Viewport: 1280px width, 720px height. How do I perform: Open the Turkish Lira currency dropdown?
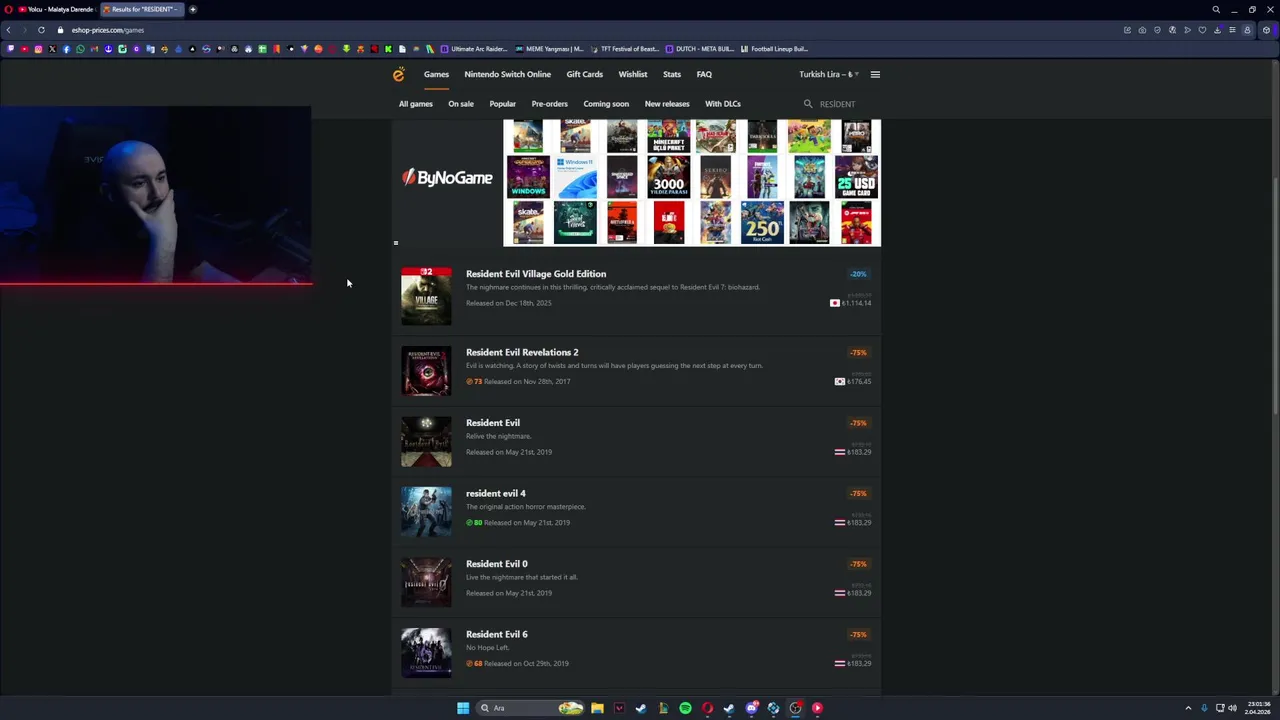coord(828,74)
